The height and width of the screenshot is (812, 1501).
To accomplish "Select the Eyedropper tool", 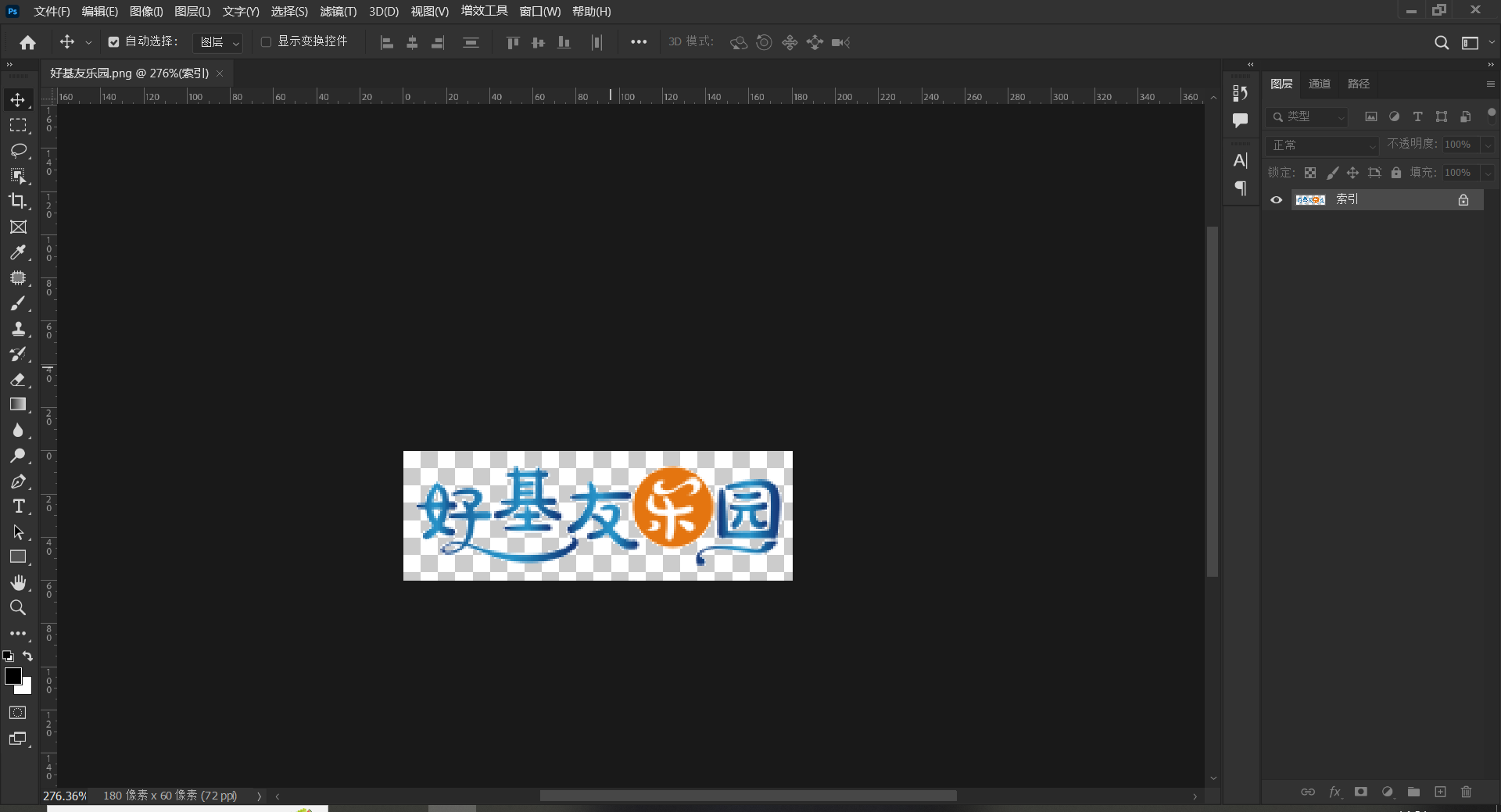I will pos(19,252).
